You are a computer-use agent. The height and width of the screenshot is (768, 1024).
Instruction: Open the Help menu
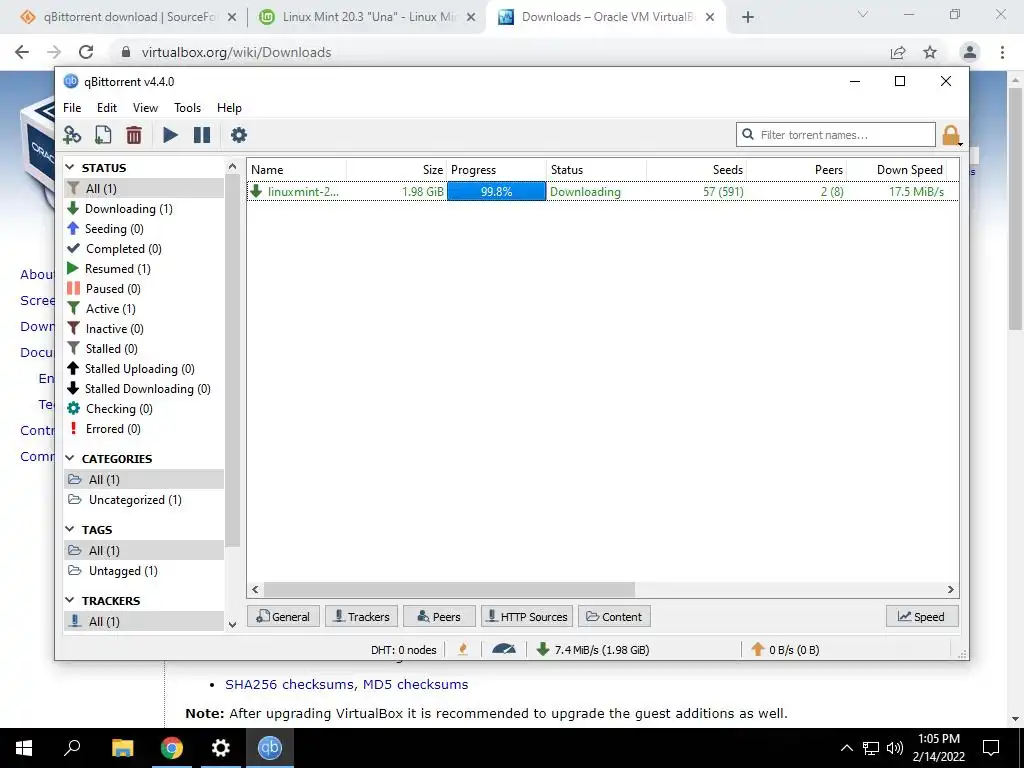coord(229,108)
